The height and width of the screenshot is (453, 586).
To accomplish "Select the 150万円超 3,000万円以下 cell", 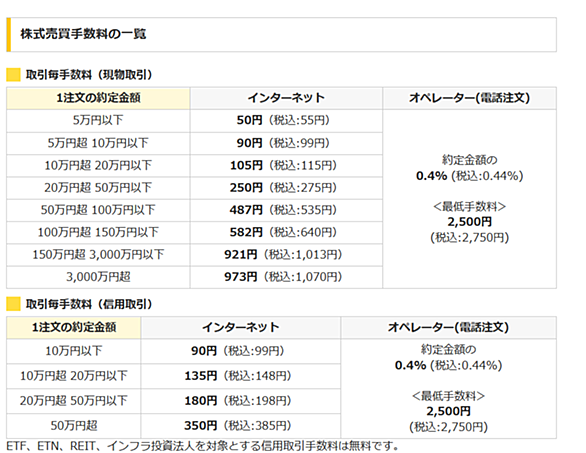I will [x=98, y=255].
